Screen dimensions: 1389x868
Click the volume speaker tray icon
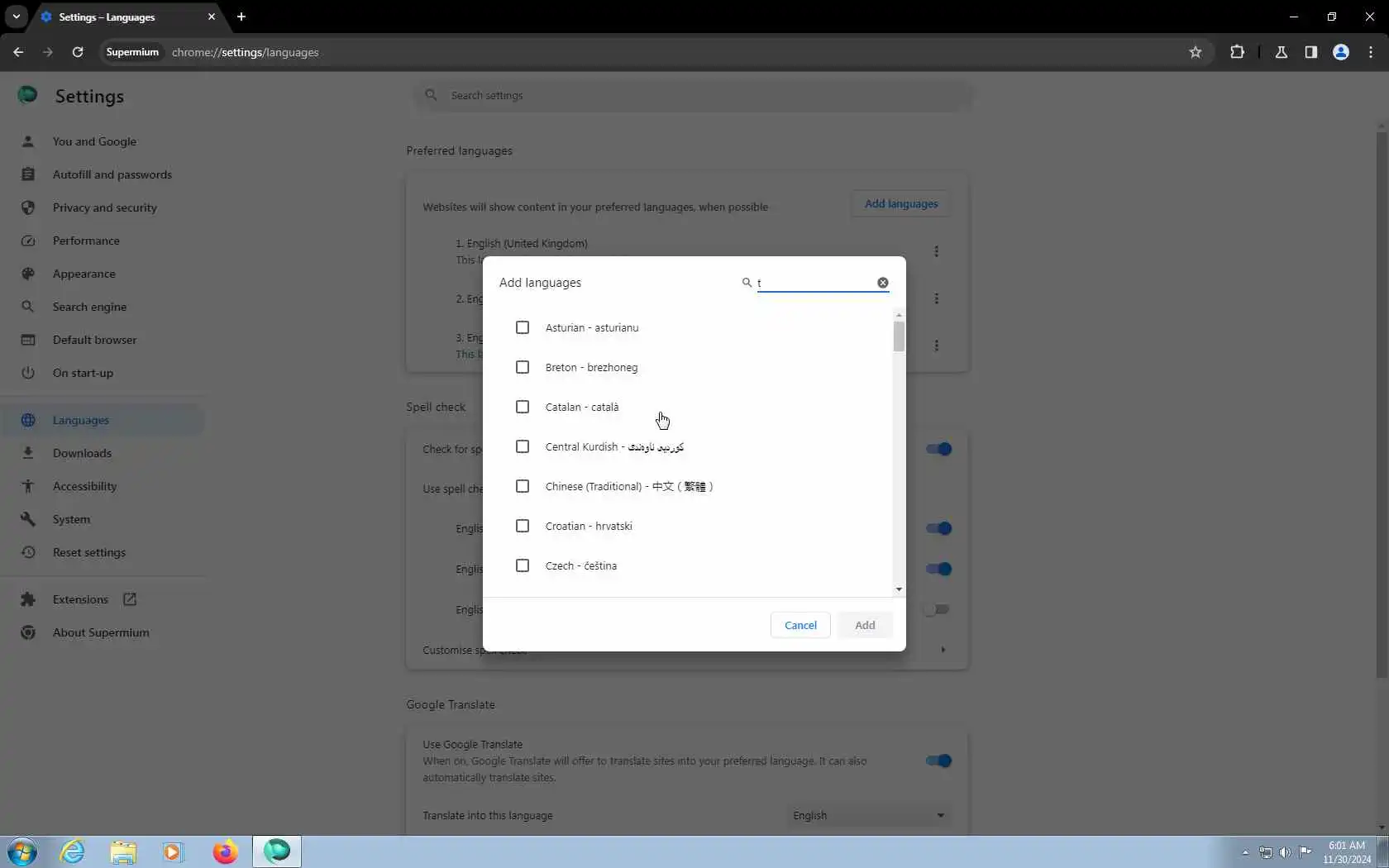click(x=1285, y=852)
